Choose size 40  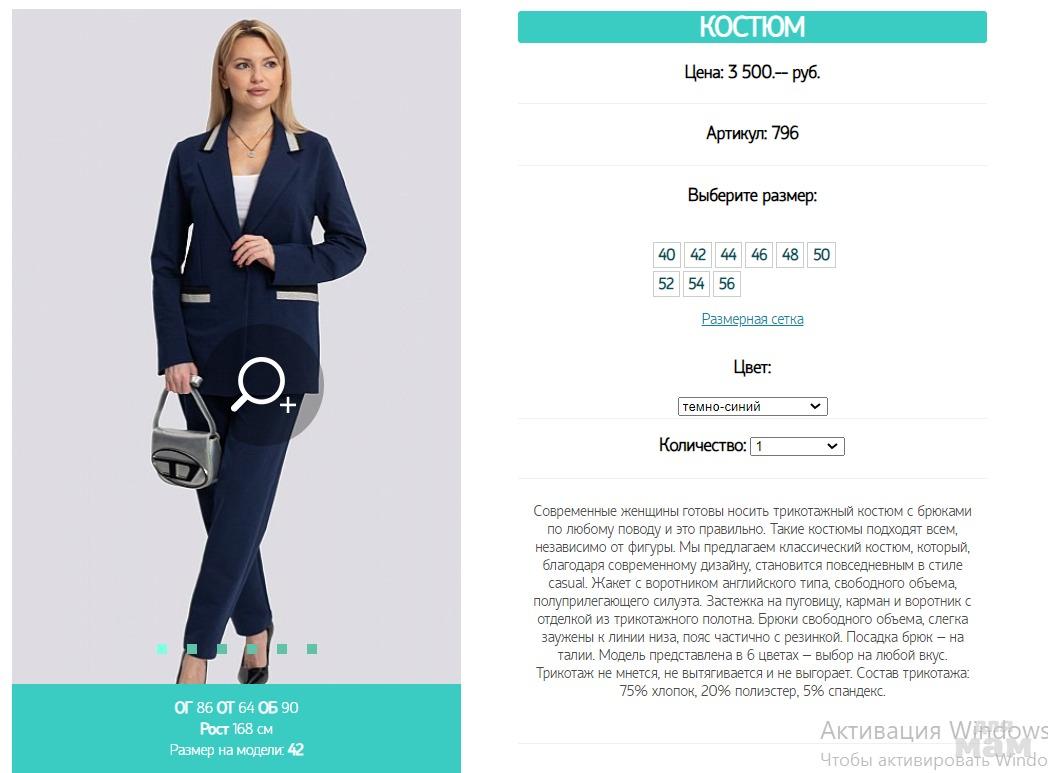(x=666, y=255)
